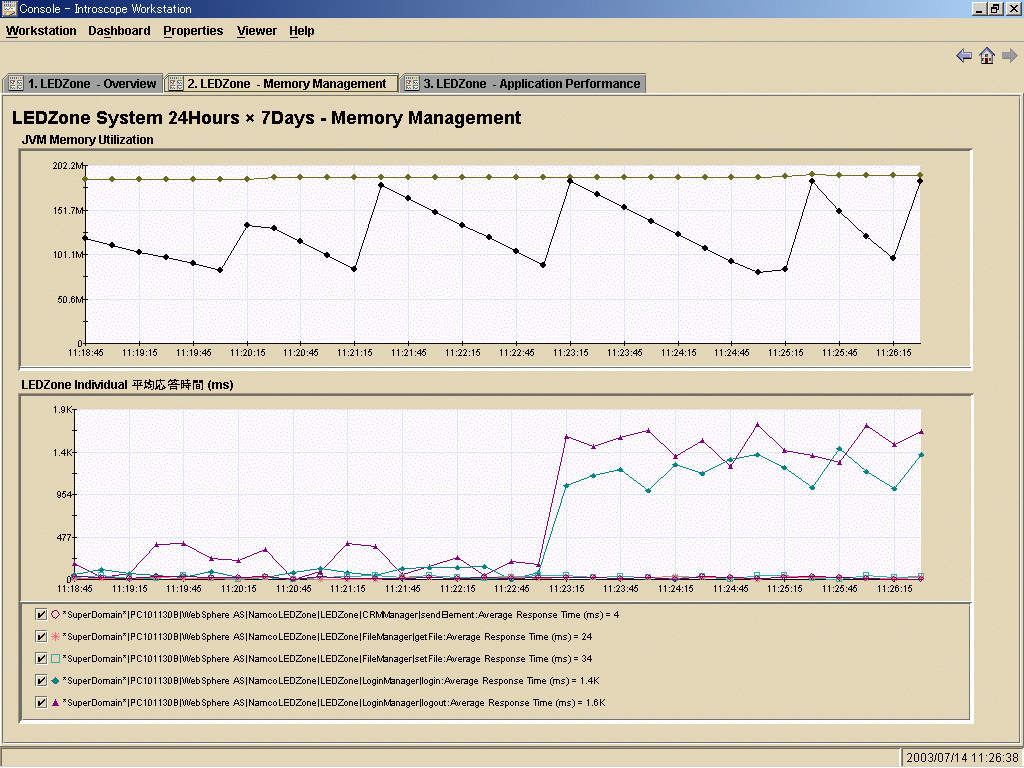Click the 11:22:45 time label on response chart
Image resolution: width=1024 pixels, height=768 pixels.
[511, 588]
